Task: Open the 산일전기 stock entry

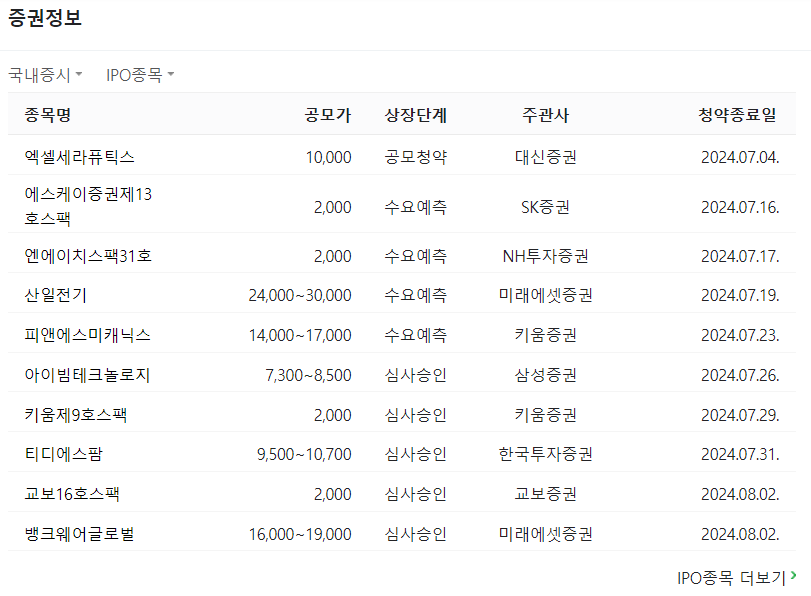Action: (x=56, y=295)
